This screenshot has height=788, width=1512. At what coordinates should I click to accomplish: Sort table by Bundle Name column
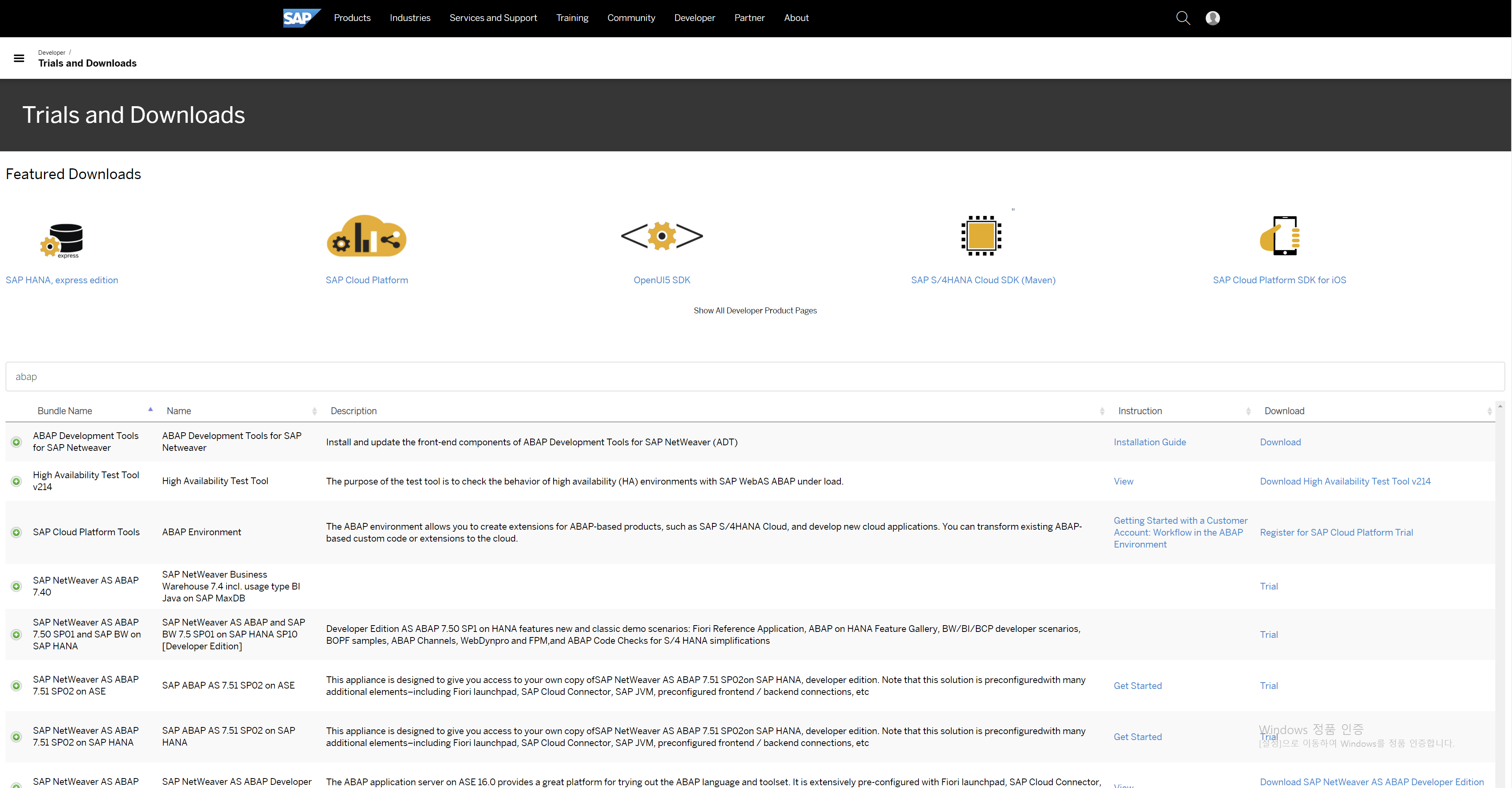(65, 411)
